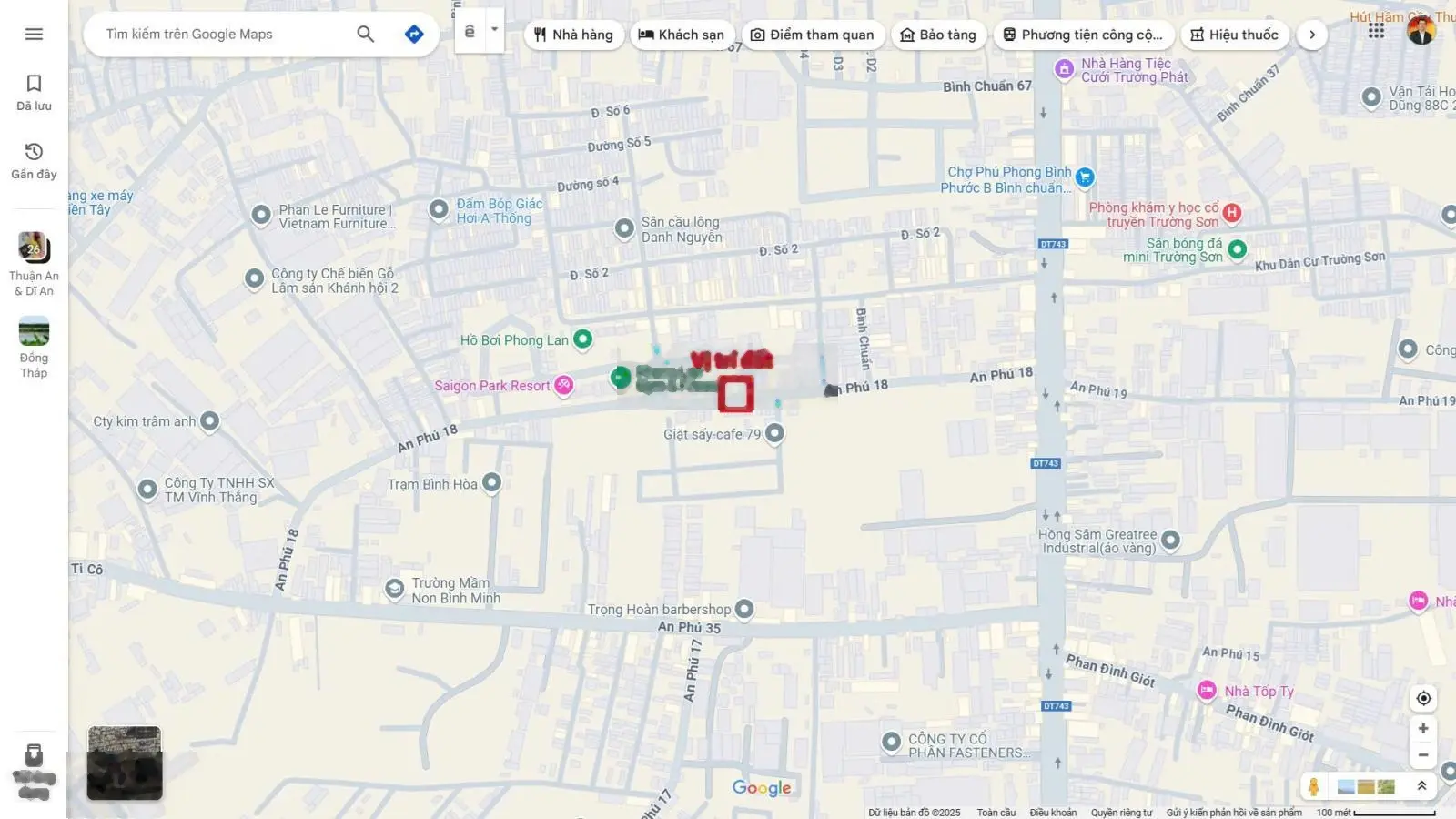Click Phòng khám y học cổ truyền marker
Screen dimensions: 1456x819
(1232, 213)
